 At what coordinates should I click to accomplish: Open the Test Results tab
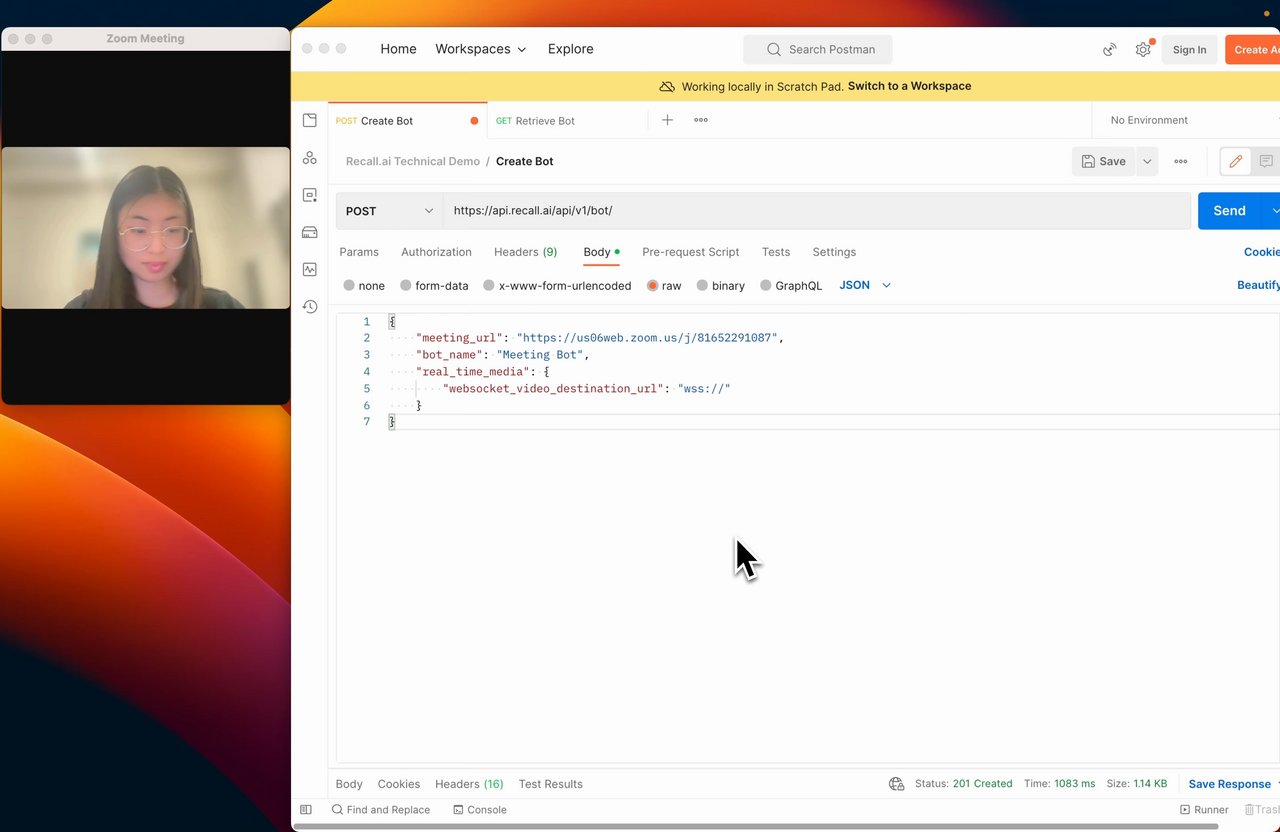click(x=551, y=784)
